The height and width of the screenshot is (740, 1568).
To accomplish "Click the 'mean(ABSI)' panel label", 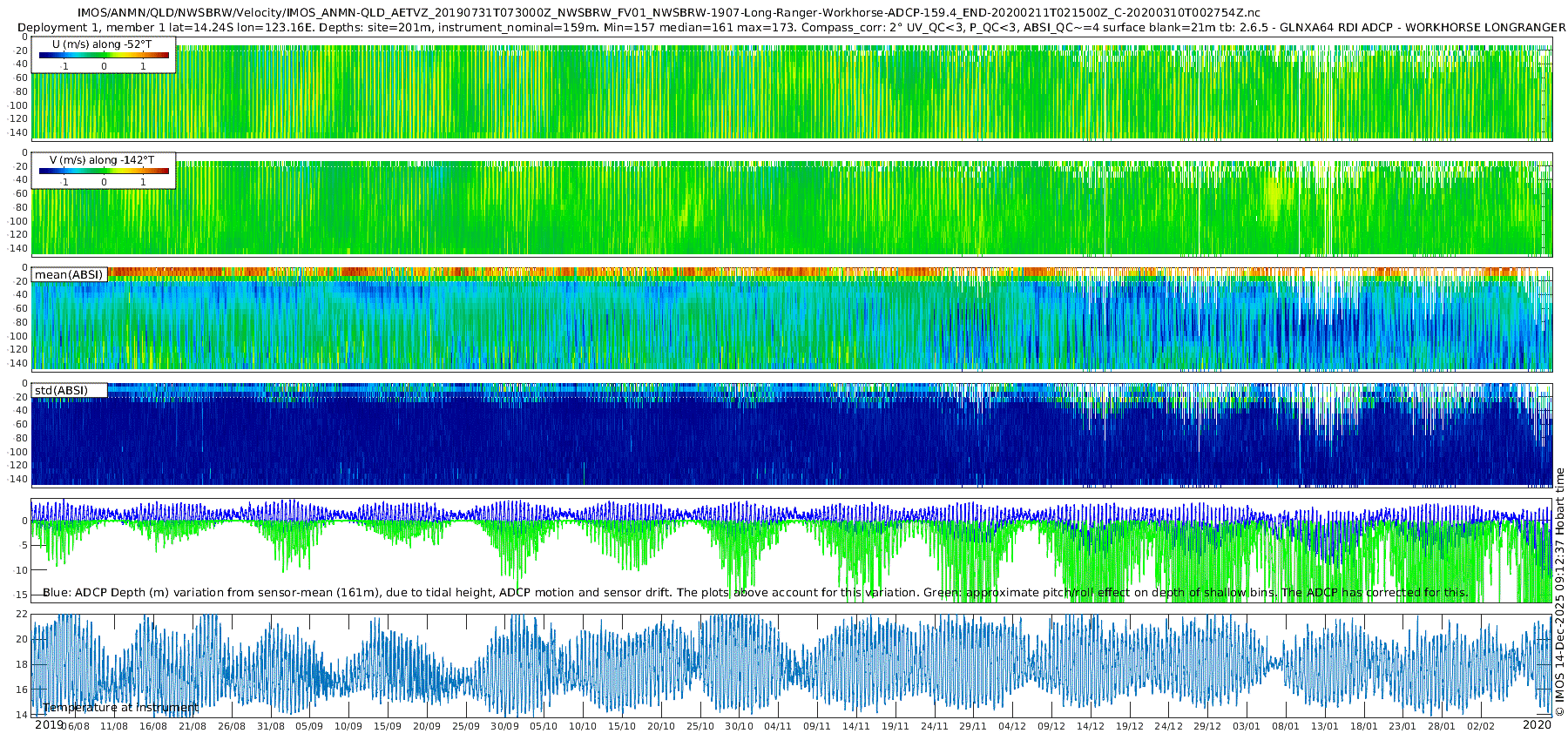I will [69, 274].
